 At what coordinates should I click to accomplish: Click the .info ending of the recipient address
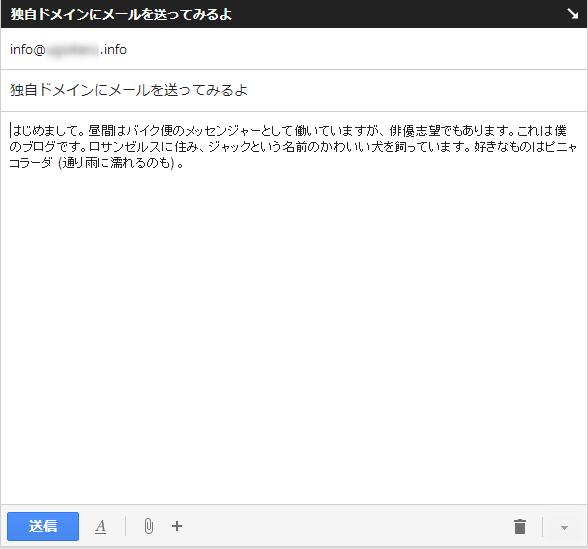click(114, 50)
